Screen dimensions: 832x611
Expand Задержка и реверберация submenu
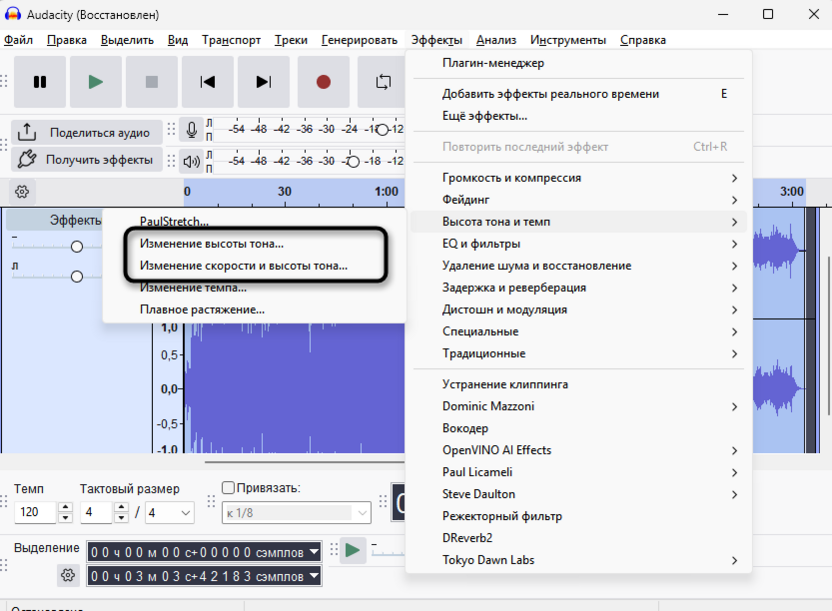click(578, 288)
